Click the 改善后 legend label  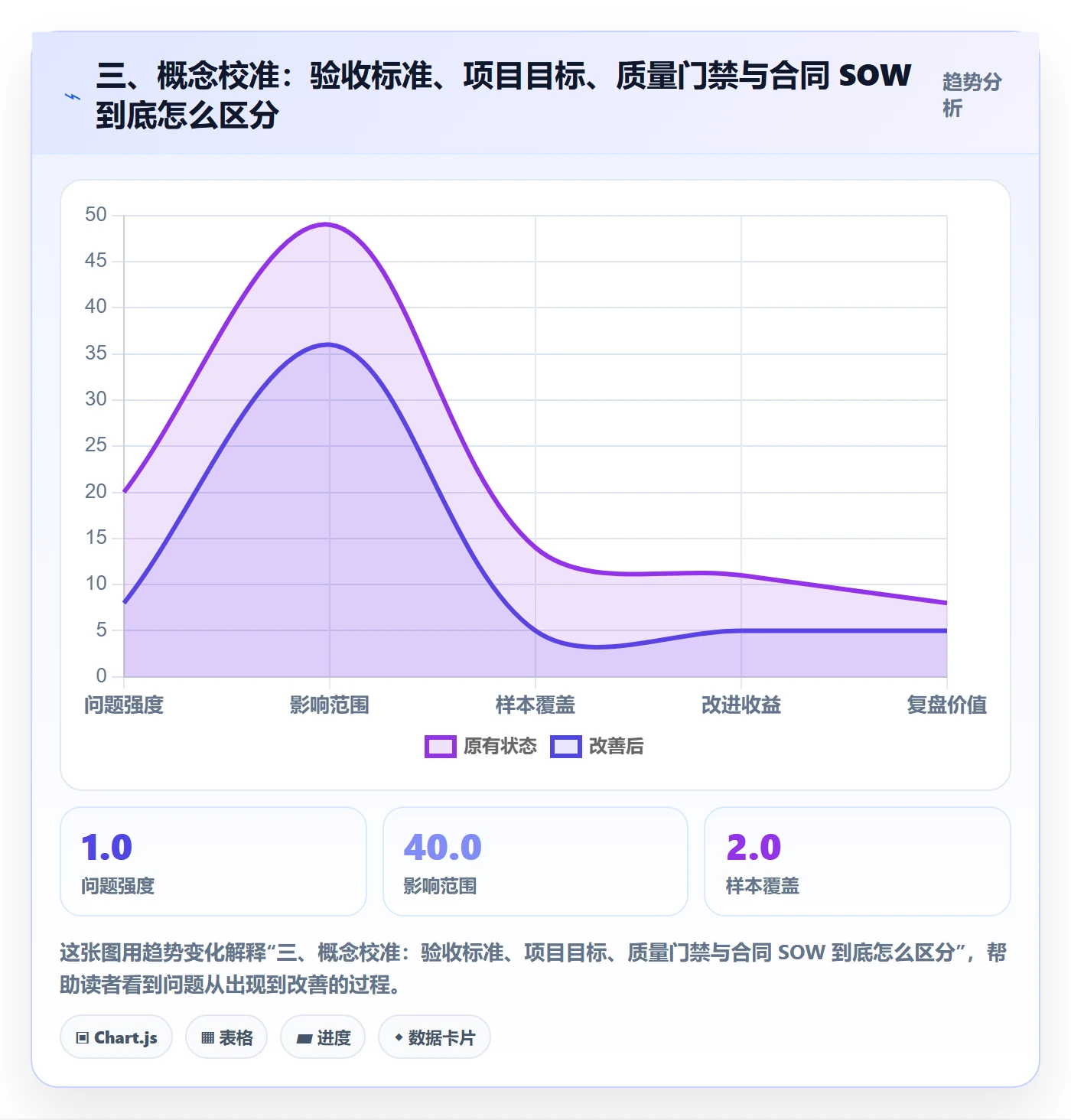(x=617, y=746)
